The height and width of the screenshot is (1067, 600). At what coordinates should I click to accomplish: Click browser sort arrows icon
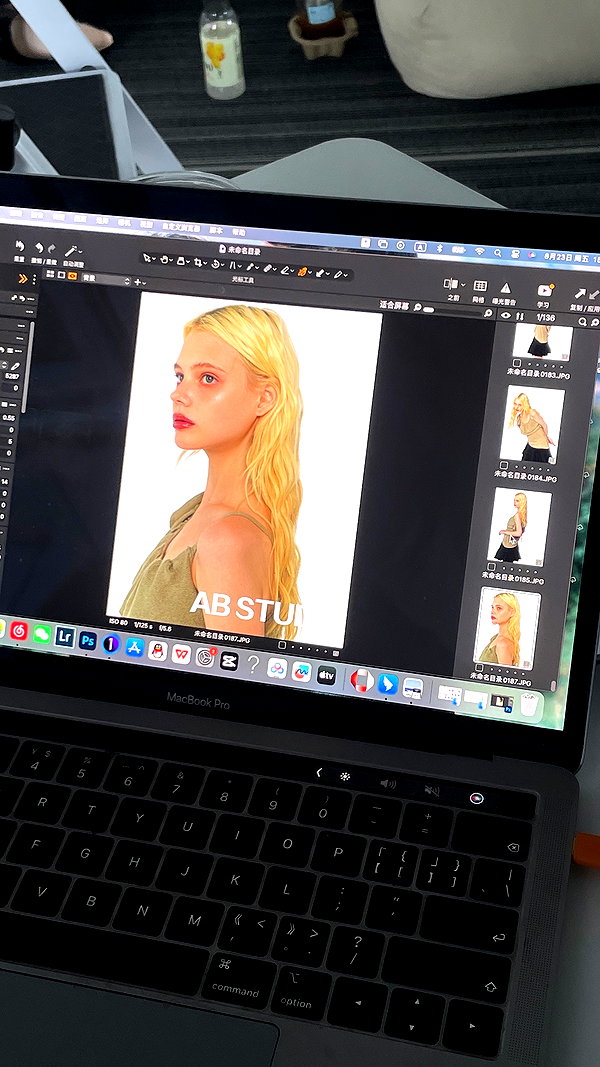tap(520, 316)
